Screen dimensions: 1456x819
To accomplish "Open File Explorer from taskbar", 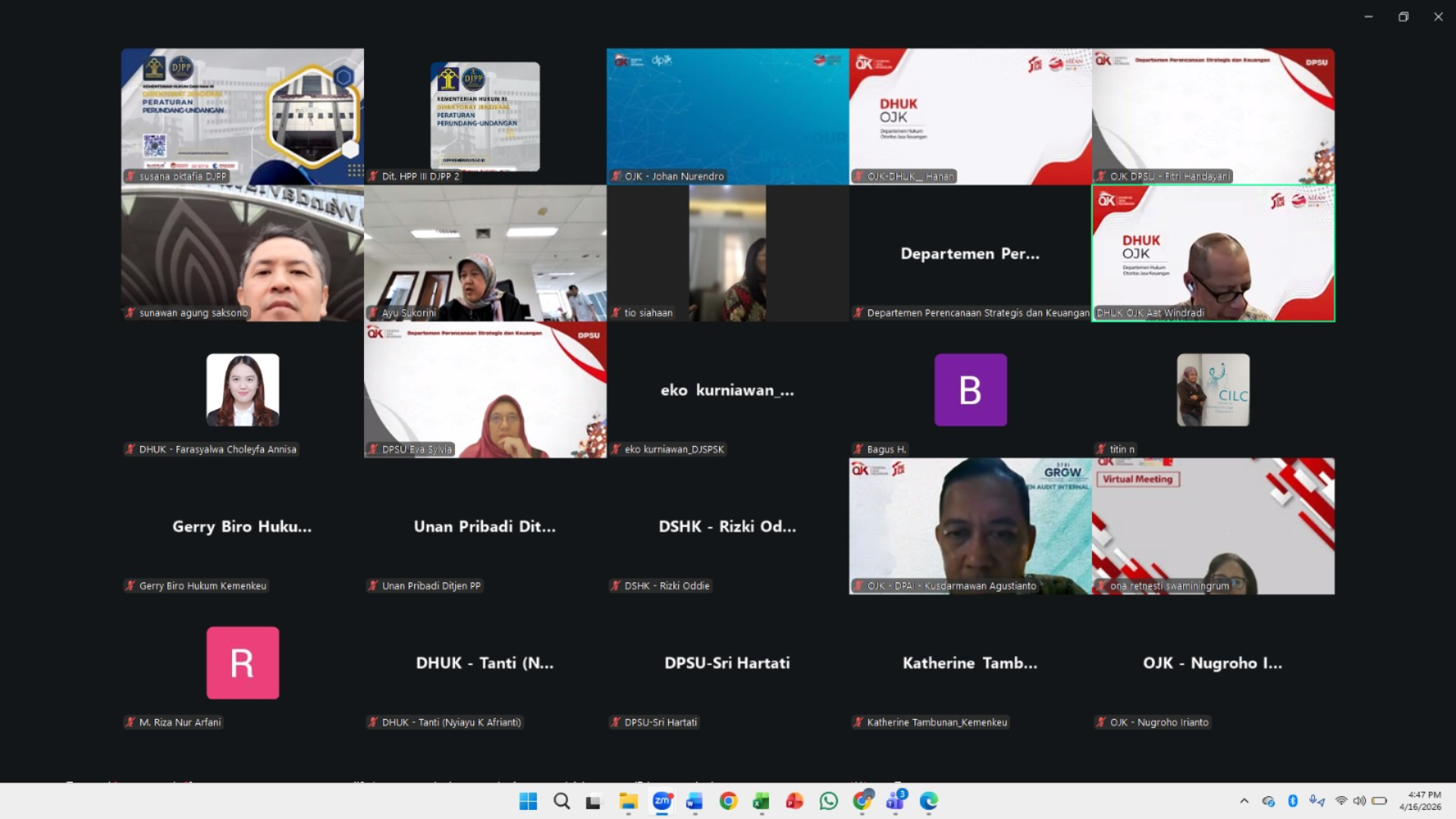I will coord(628,801).
